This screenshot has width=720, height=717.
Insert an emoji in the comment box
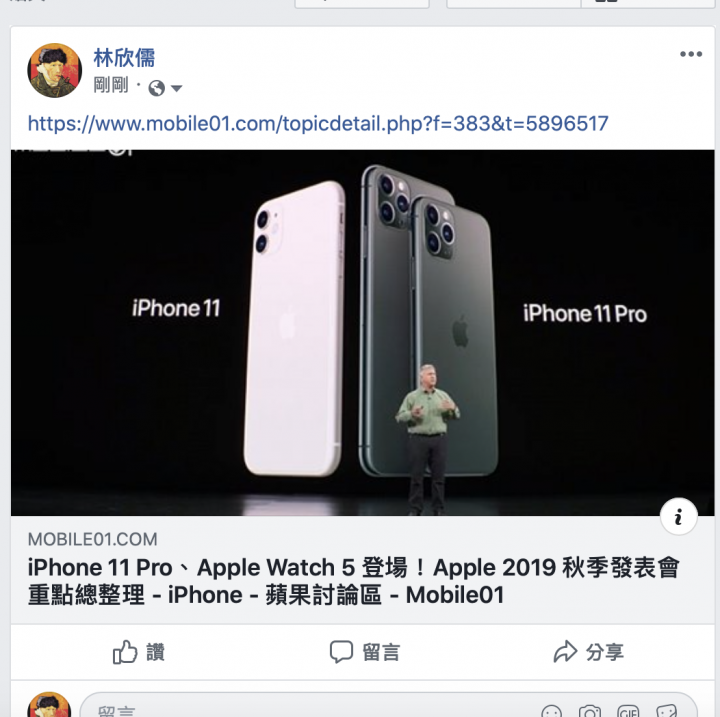pos(551,711)
